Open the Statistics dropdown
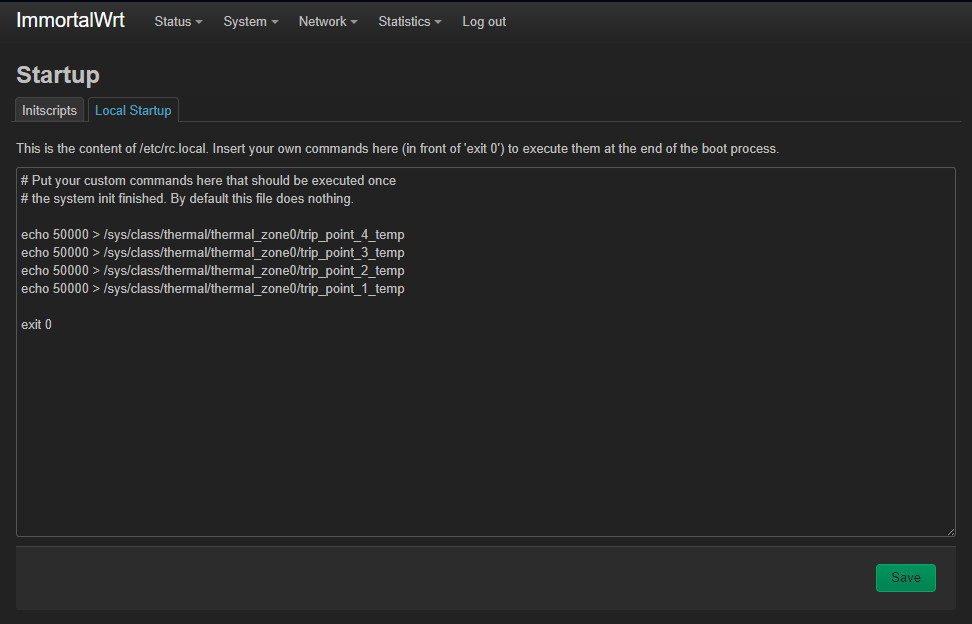The height and width of the screenshot is (624, 972). tap(409, 22)
